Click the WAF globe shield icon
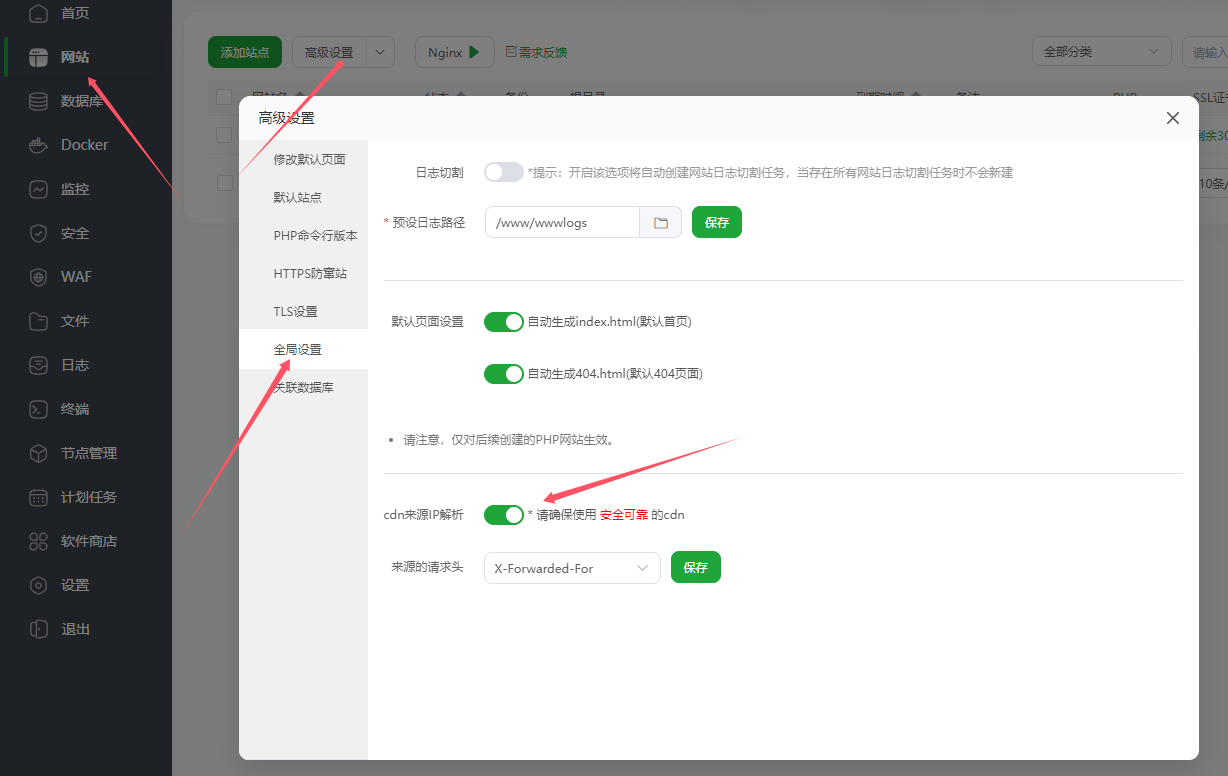Screen dimensions: 1228x776 coord(38,277)
